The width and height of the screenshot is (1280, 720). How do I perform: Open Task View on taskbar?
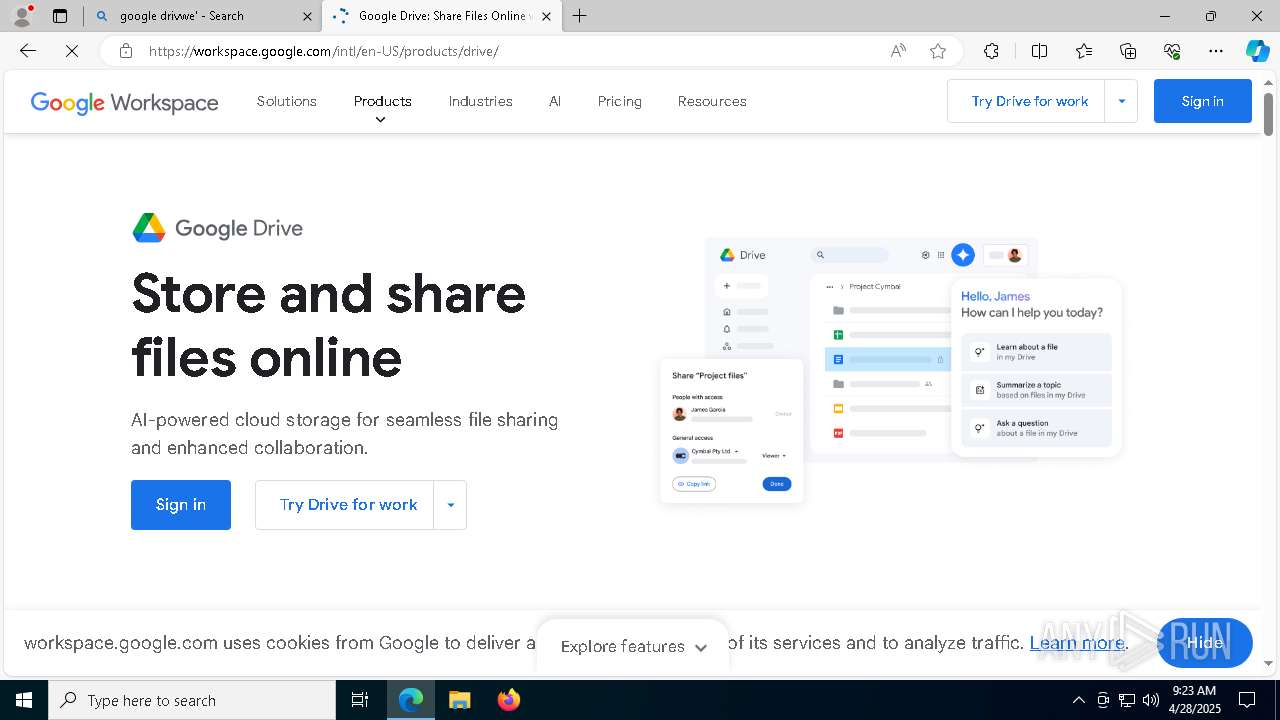360,700
